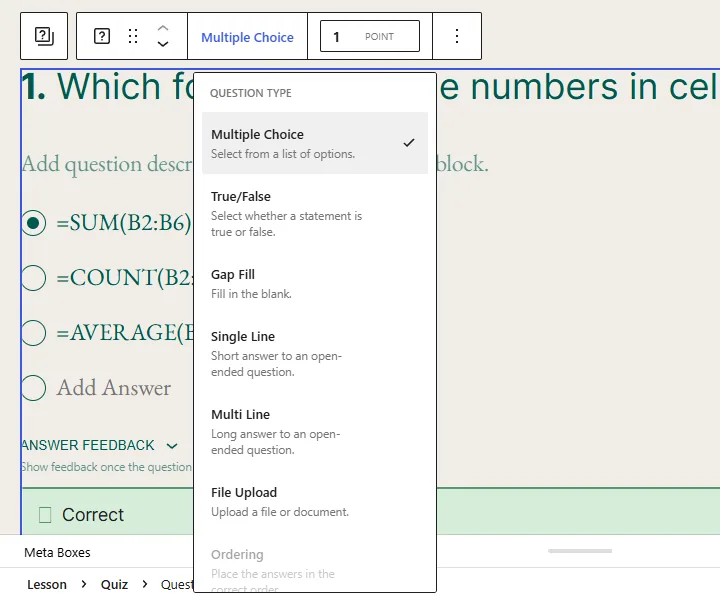
Task: Click the Add Answer radio button
Action: pyautogui.click(x=34, y=388)
